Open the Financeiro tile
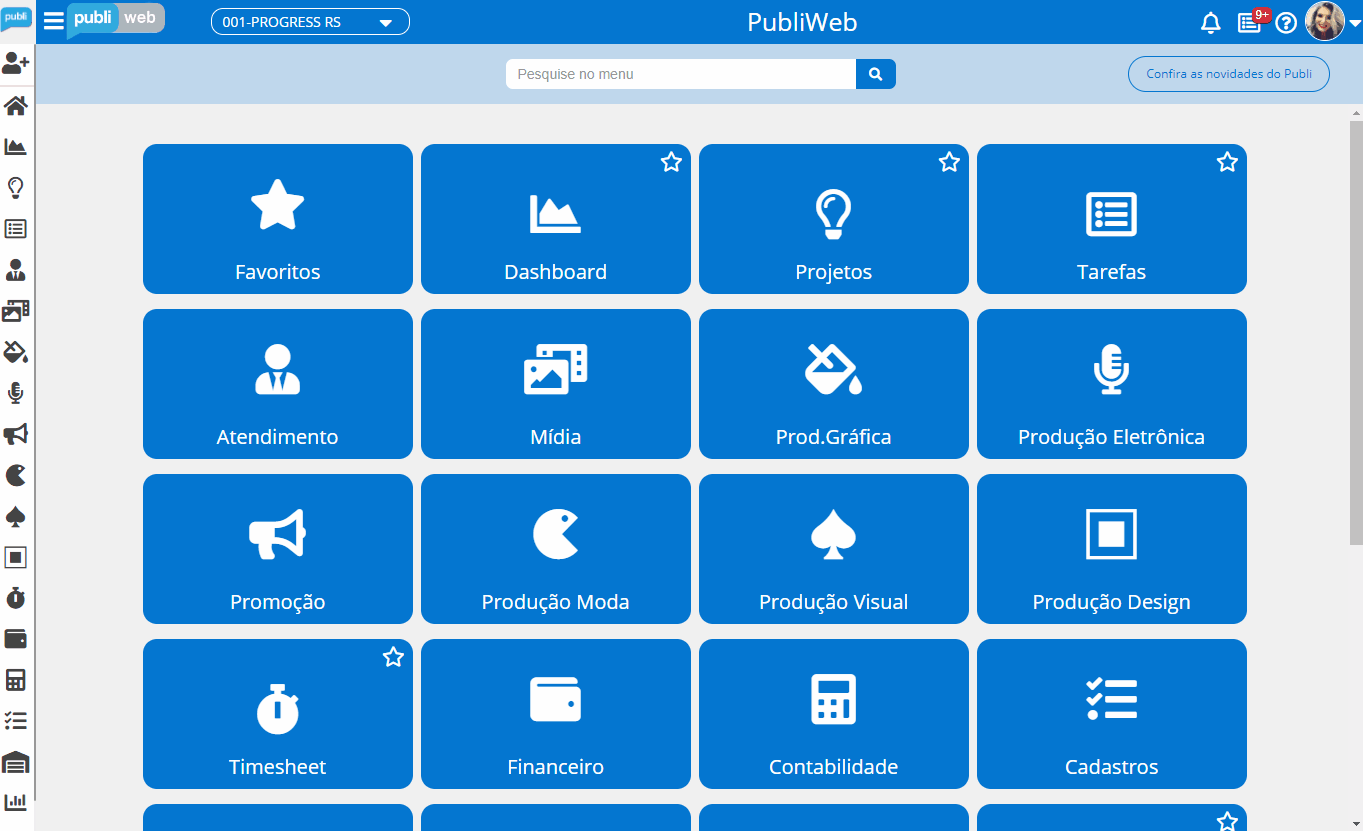 point(556,714)
